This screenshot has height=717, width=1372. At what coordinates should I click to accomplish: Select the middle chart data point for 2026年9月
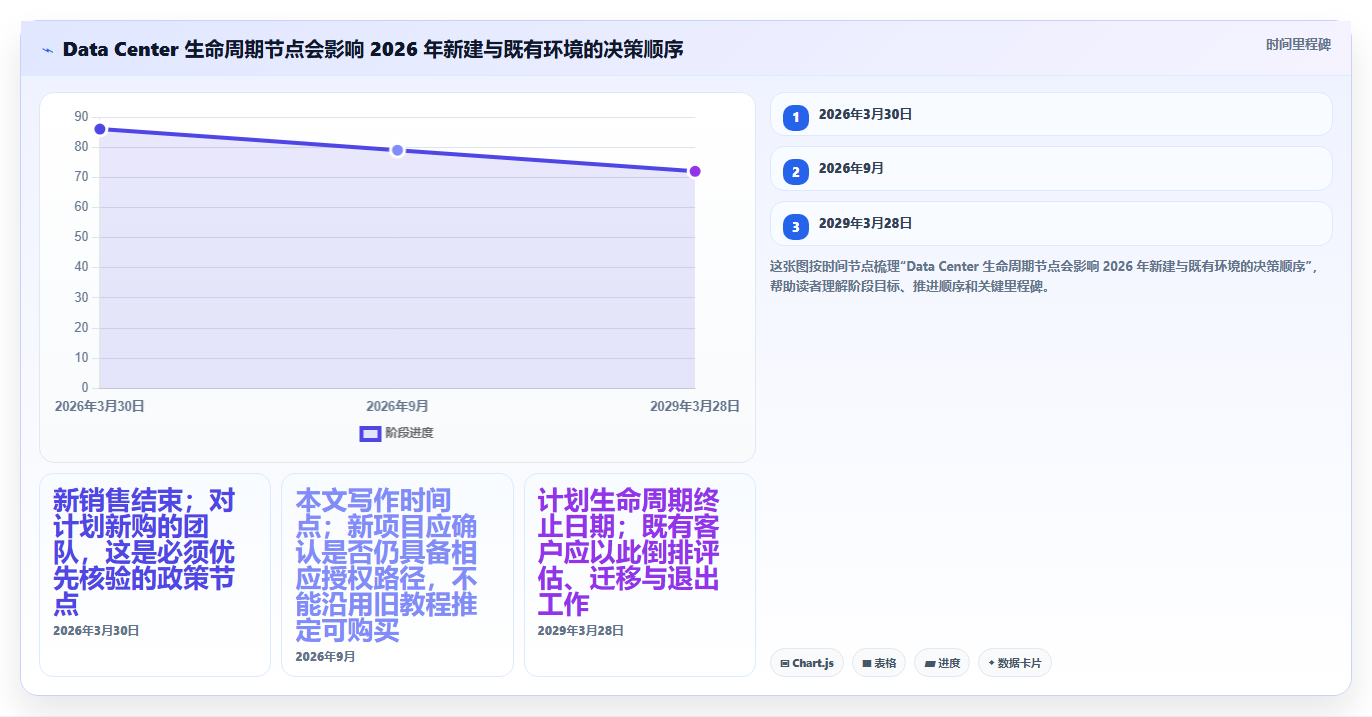pos(397,150)
